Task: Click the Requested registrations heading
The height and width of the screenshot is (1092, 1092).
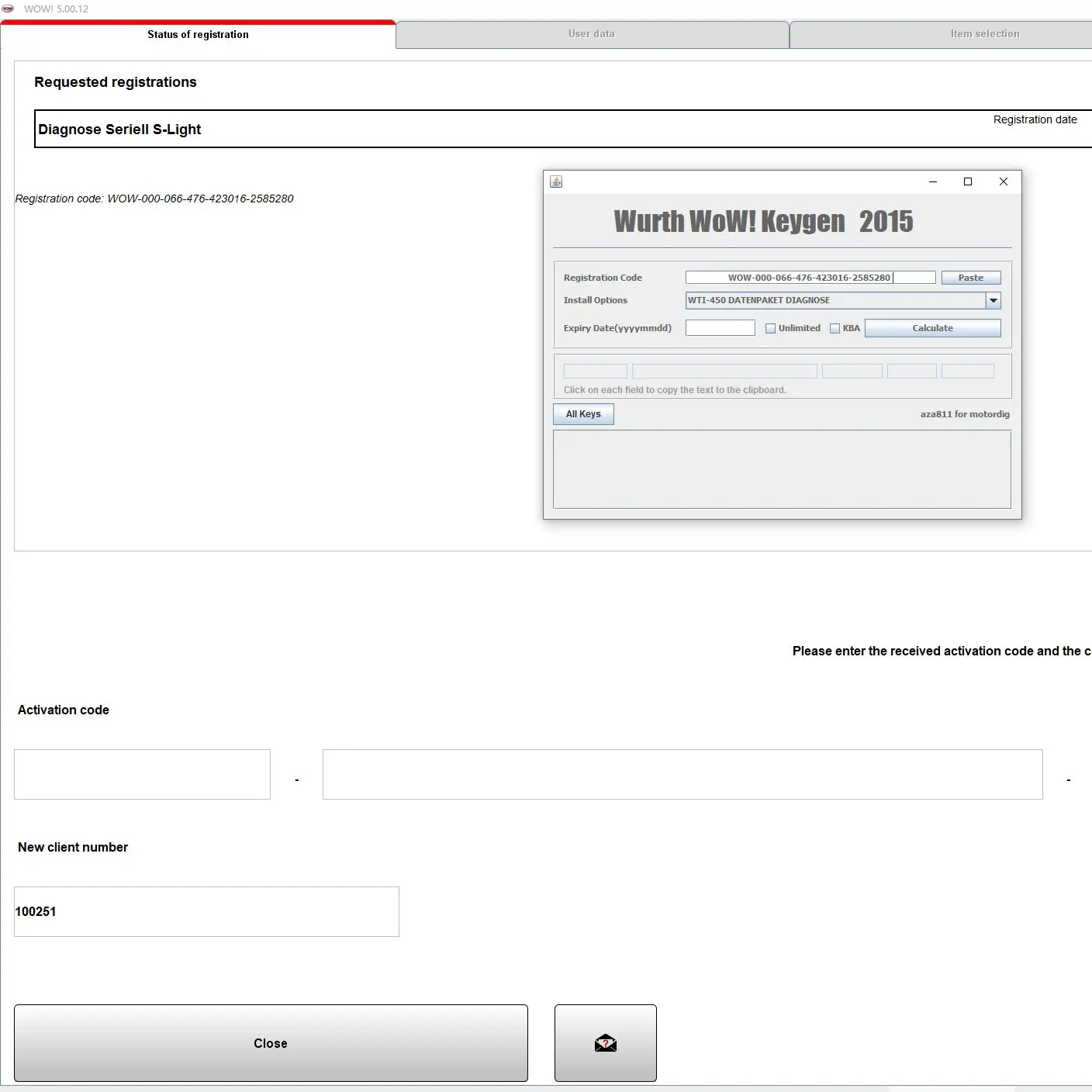Action: click(x=116, y=82)
